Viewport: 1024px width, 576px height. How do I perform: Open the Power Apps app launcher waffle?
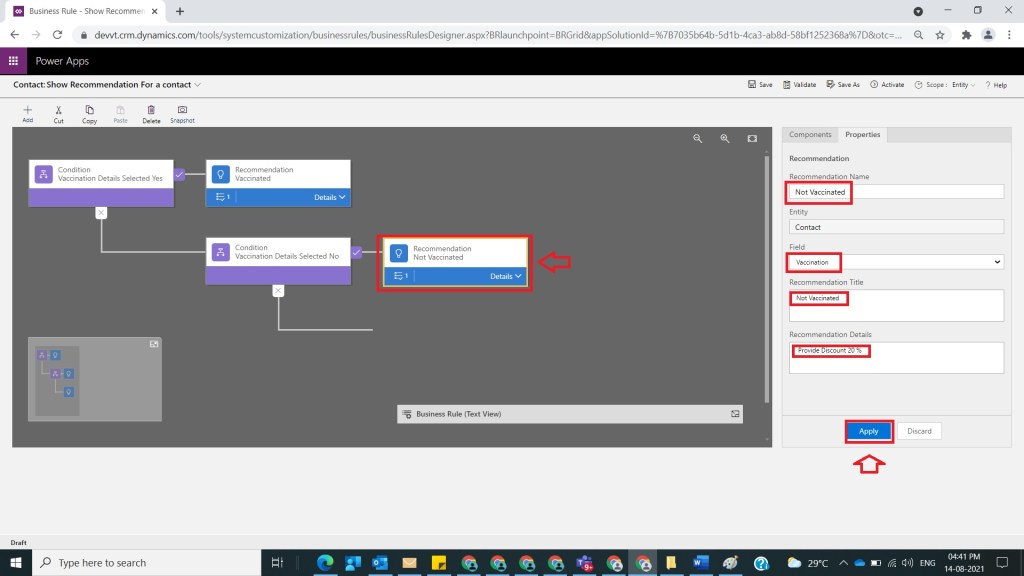coord(14,61)
